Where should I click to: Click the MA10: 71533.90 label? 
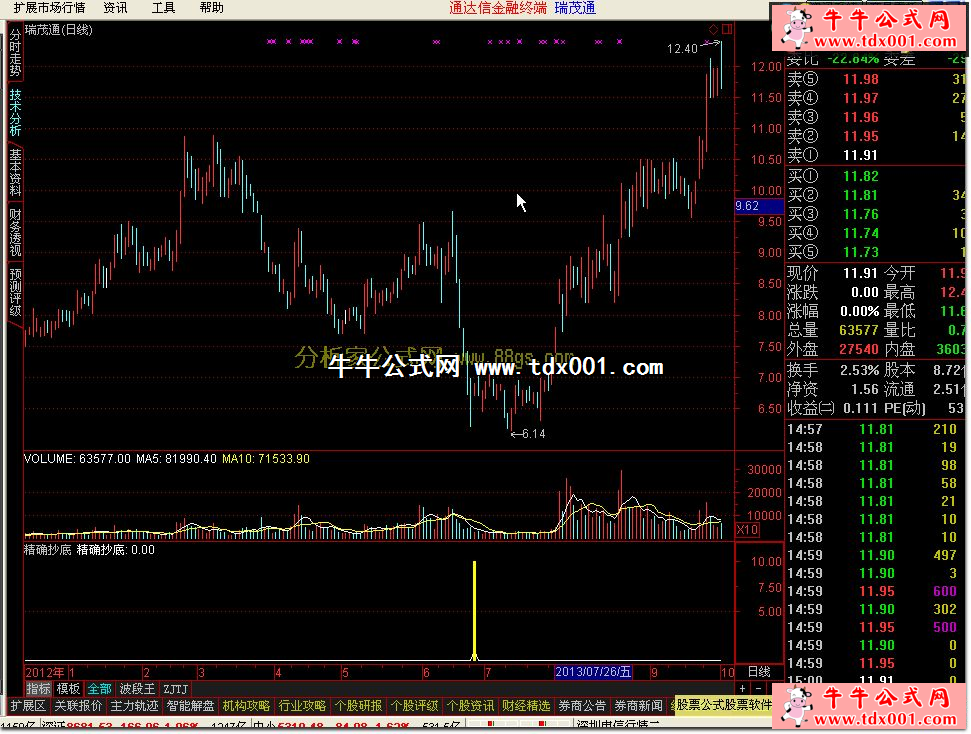pyautogui.click(x=266, y=459)
